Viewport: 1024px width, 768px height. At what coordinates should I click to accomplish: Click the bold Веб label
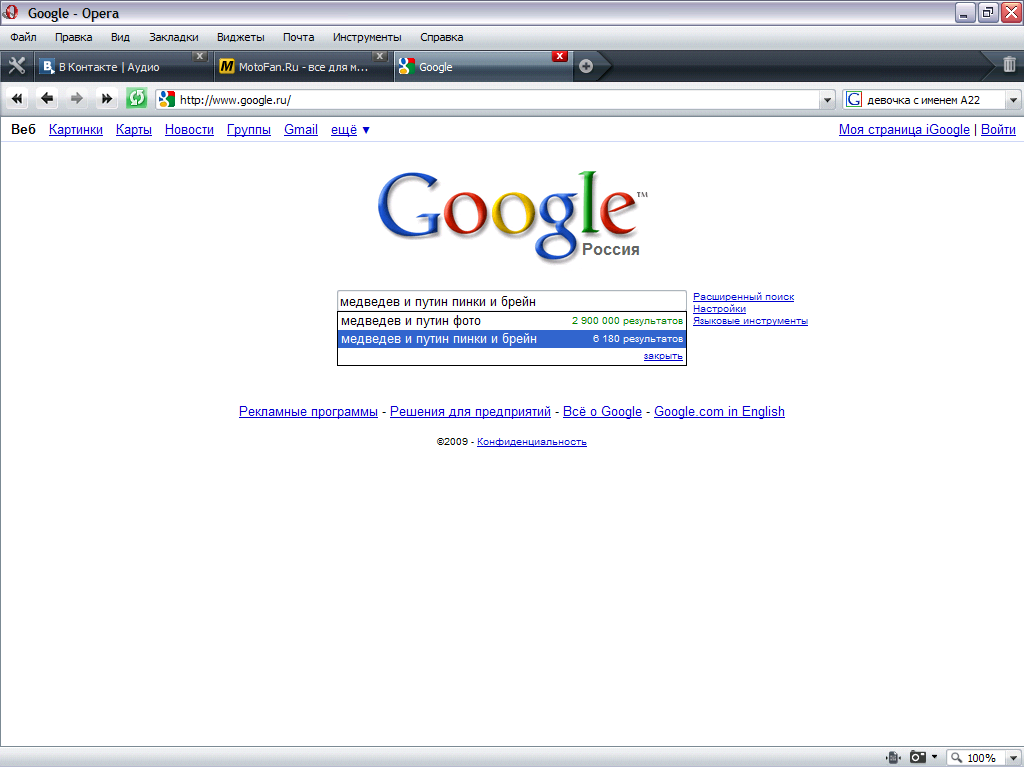[x=24, y=129]
